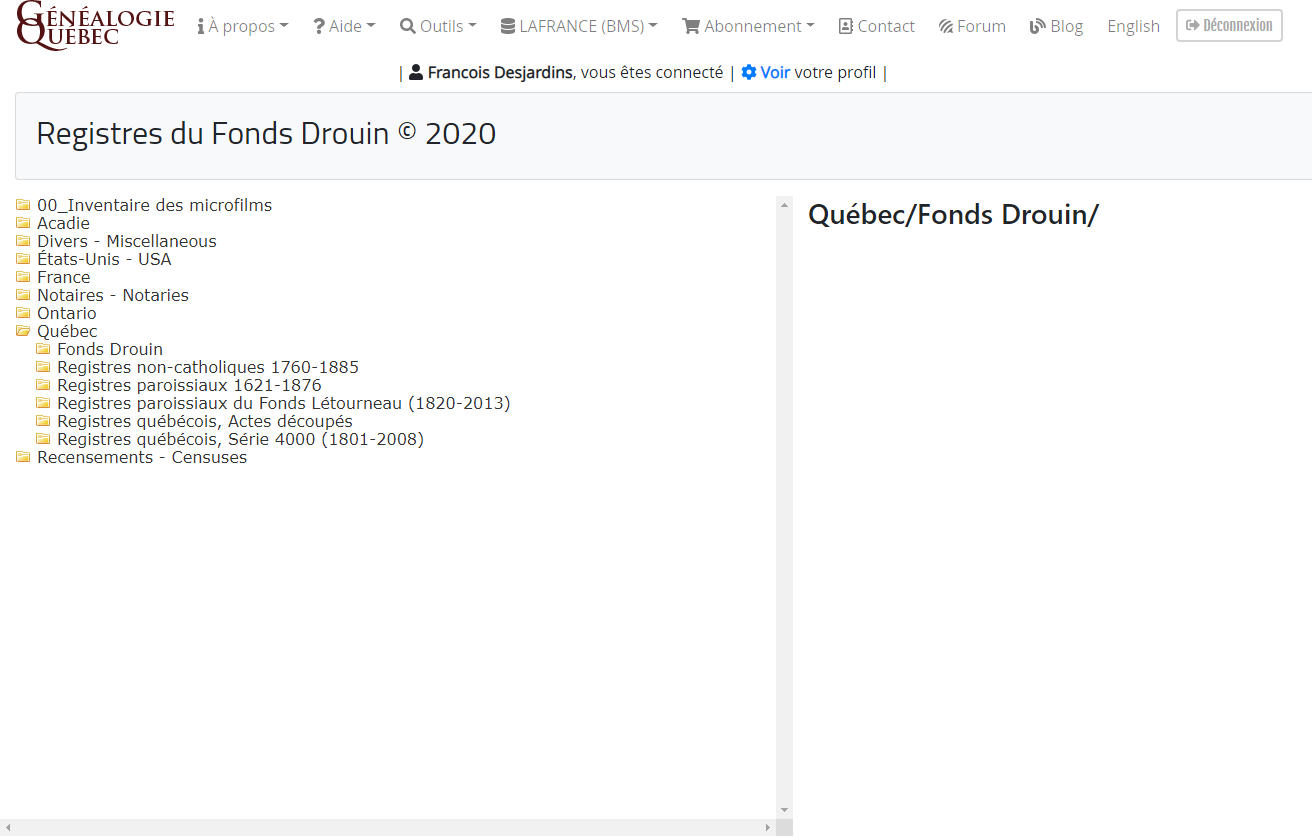This screenshot has height=840, width=1312.
Task: Click the magnifier icon beside Outils
Action: click(x=407, y=26)
